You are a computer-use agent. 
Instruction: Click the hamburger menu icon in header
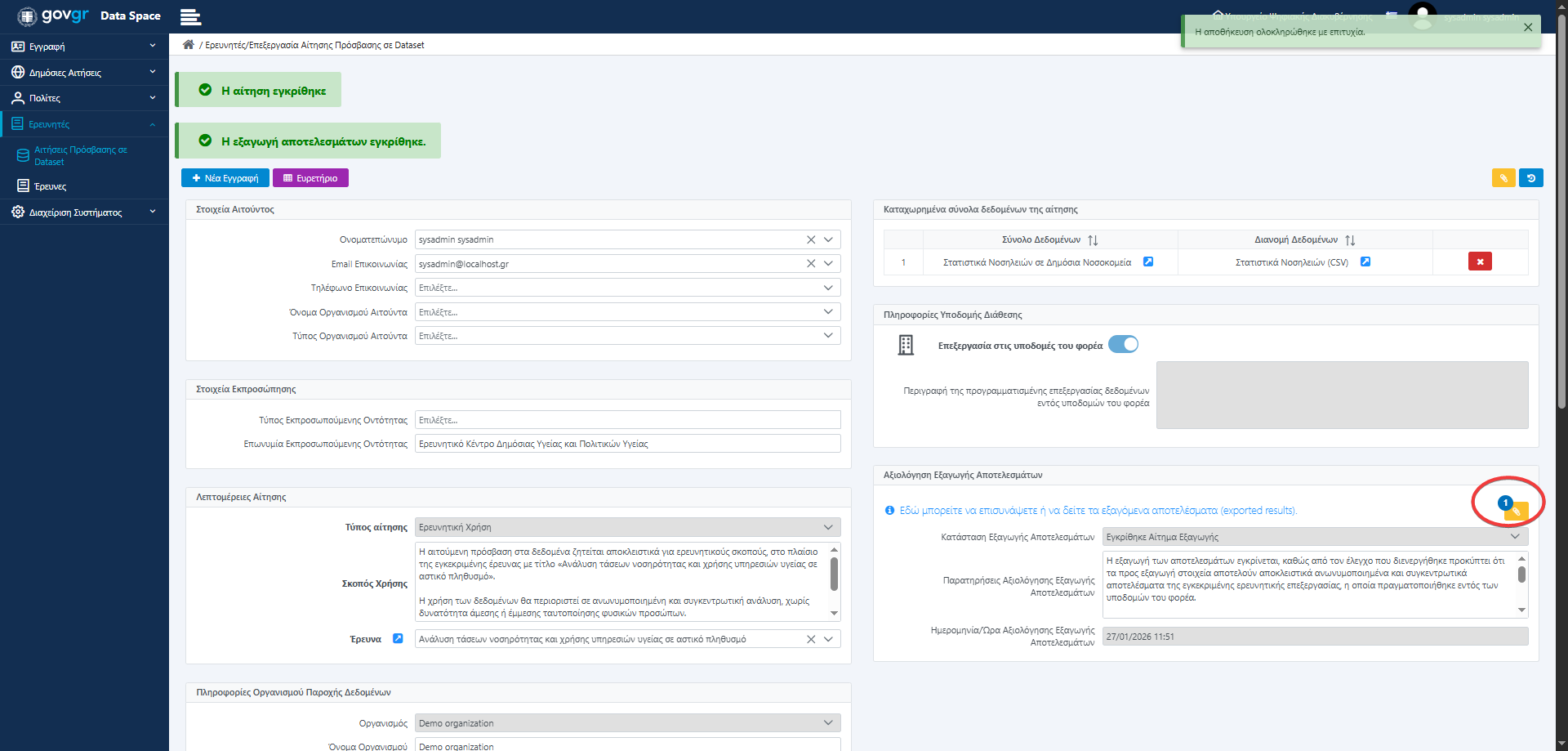[190, 16]
